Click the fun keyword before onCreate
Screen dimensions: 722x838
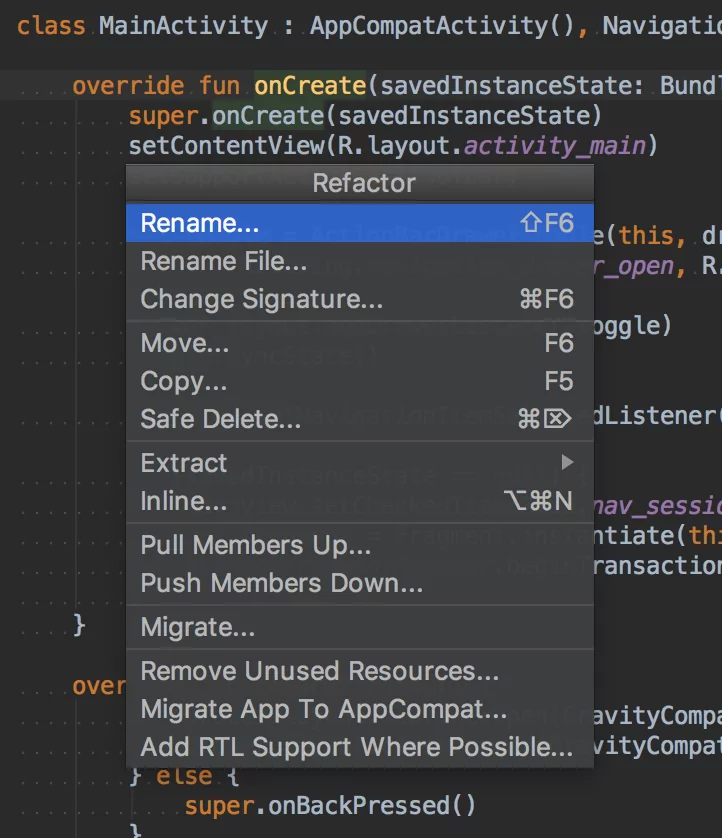tap(220, 86)
